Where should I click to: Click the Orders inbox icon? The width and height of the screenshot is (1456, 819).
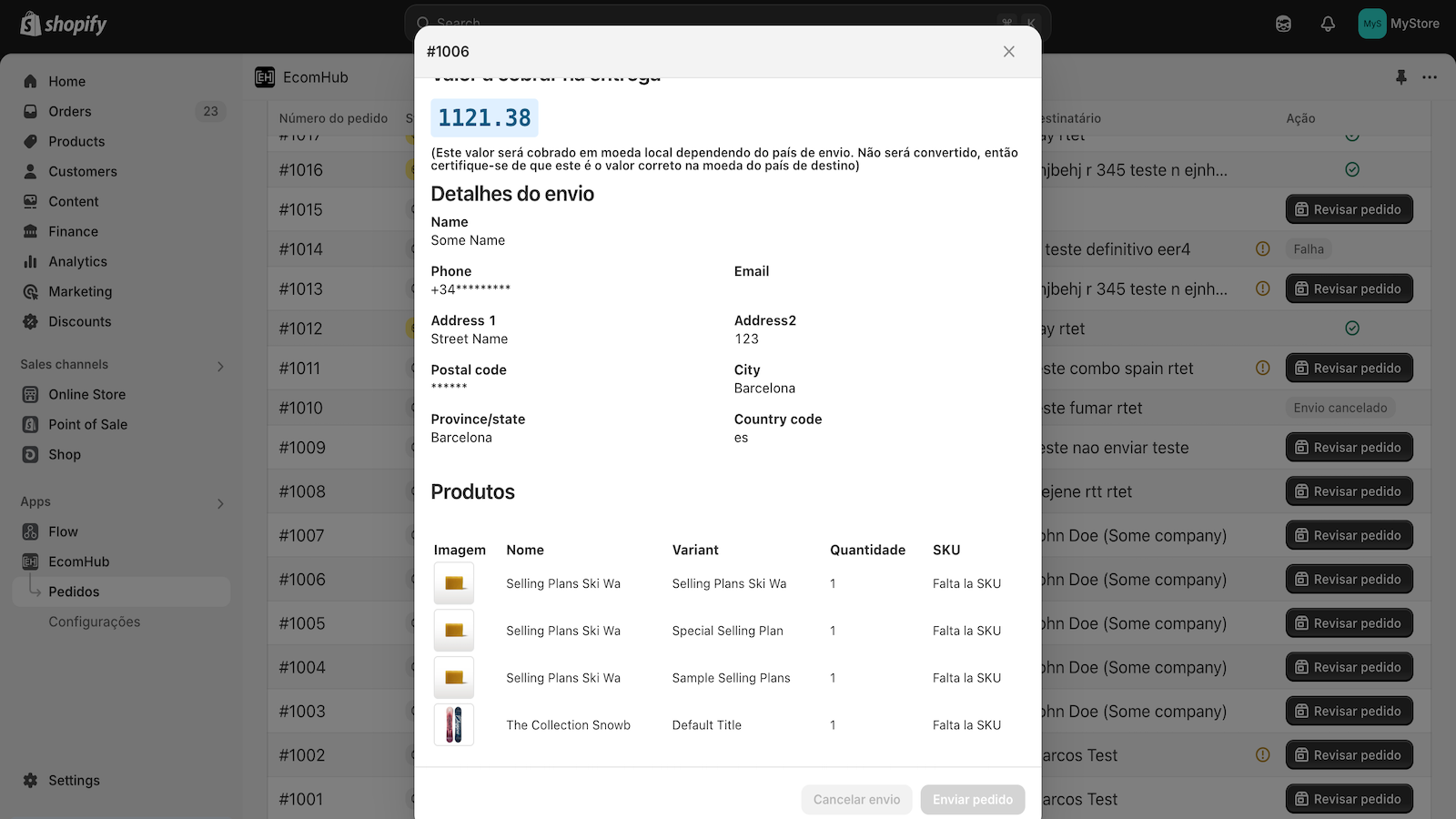pyautogui.click(x=30, y=111)
